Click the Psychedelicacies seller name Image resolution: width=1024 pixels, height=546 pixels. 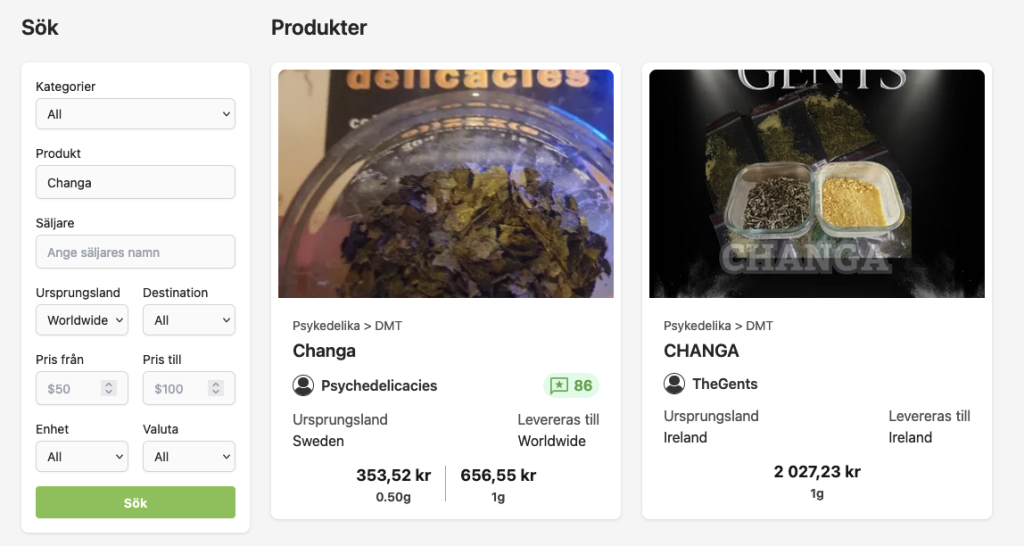click(x=379, y=386)
